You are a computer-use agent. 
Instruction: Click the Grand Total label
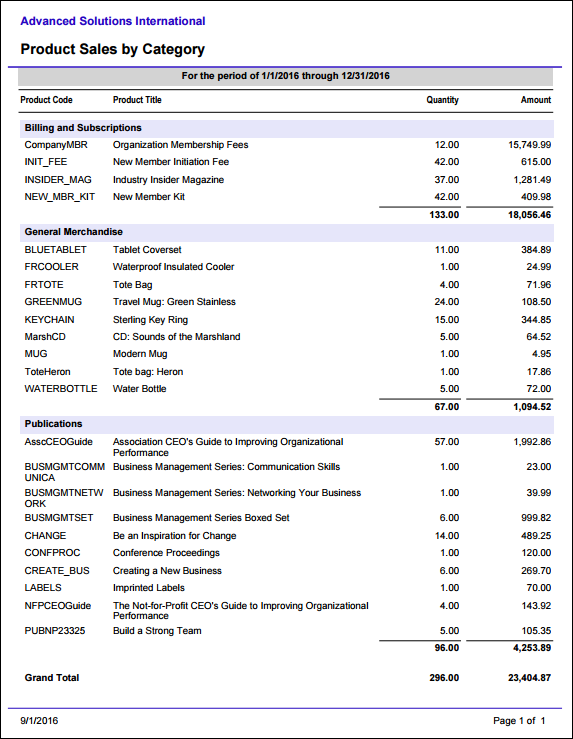[52, 678]
